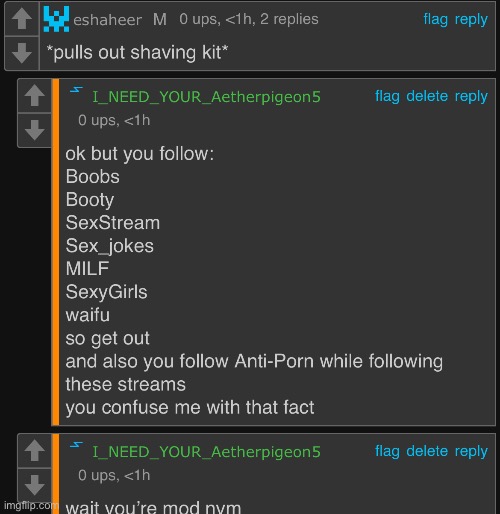Downvote eshaheer's shaving kit comment

22,53
